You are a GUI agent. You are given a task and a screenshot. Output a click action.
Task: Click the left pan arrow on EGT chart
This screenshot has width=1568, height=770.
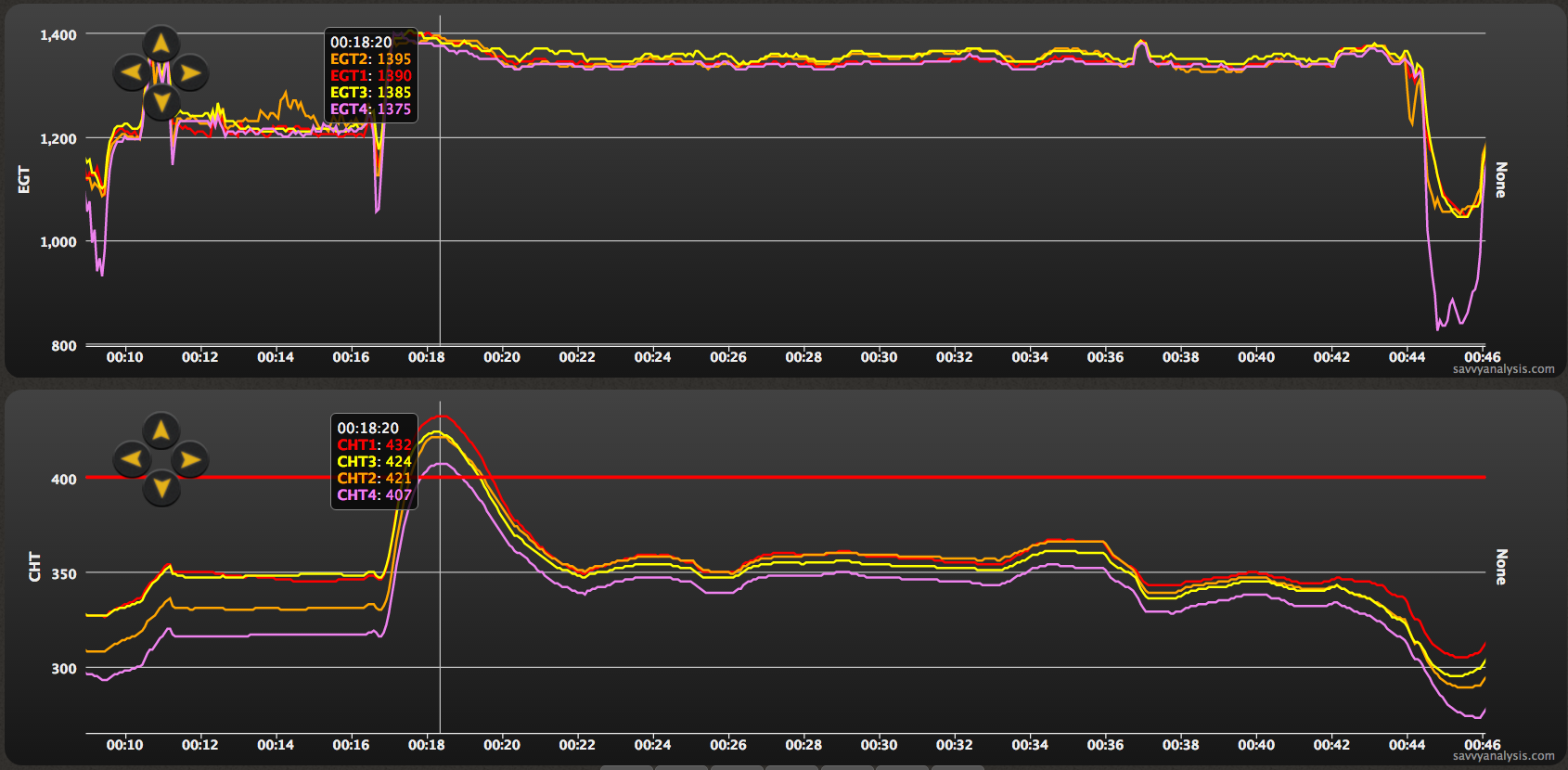[131, 72]
